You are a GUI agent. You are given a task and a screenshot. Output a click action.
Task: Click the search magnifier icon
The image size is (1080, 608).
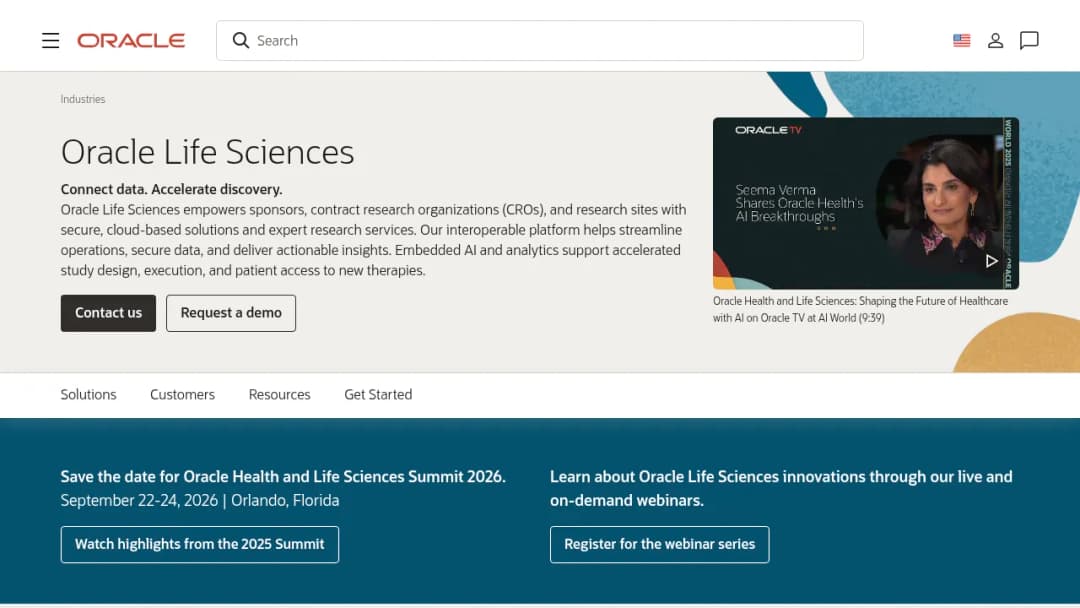[240, 41]
